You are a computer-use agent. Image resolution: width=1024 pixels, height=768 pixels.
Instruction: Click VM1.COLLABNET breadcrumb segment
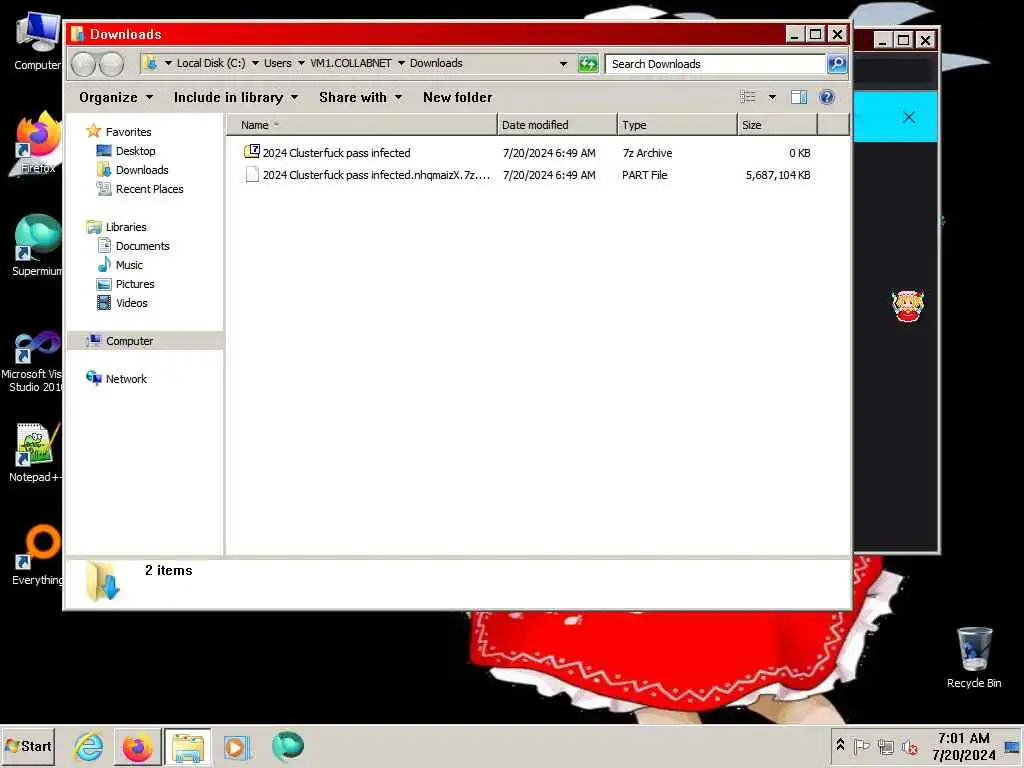click(x=351, y=63)
